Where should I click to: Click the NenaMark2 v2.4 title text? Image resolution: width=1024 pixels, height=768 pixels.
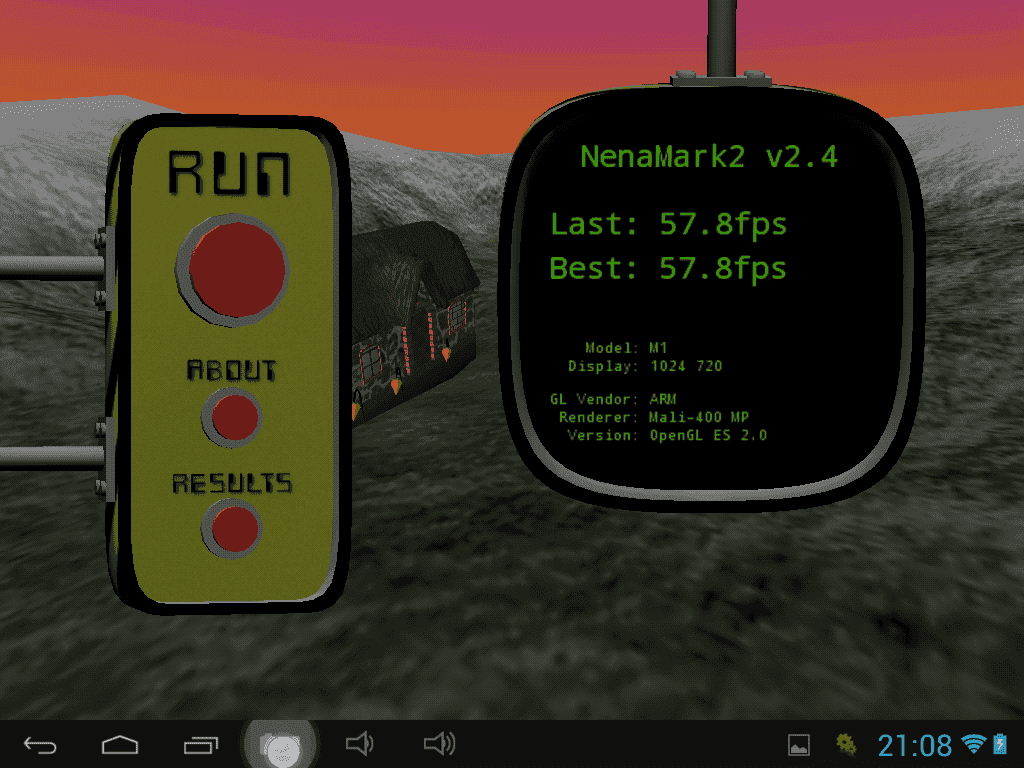pyautogui.click(x=709, y=157)
